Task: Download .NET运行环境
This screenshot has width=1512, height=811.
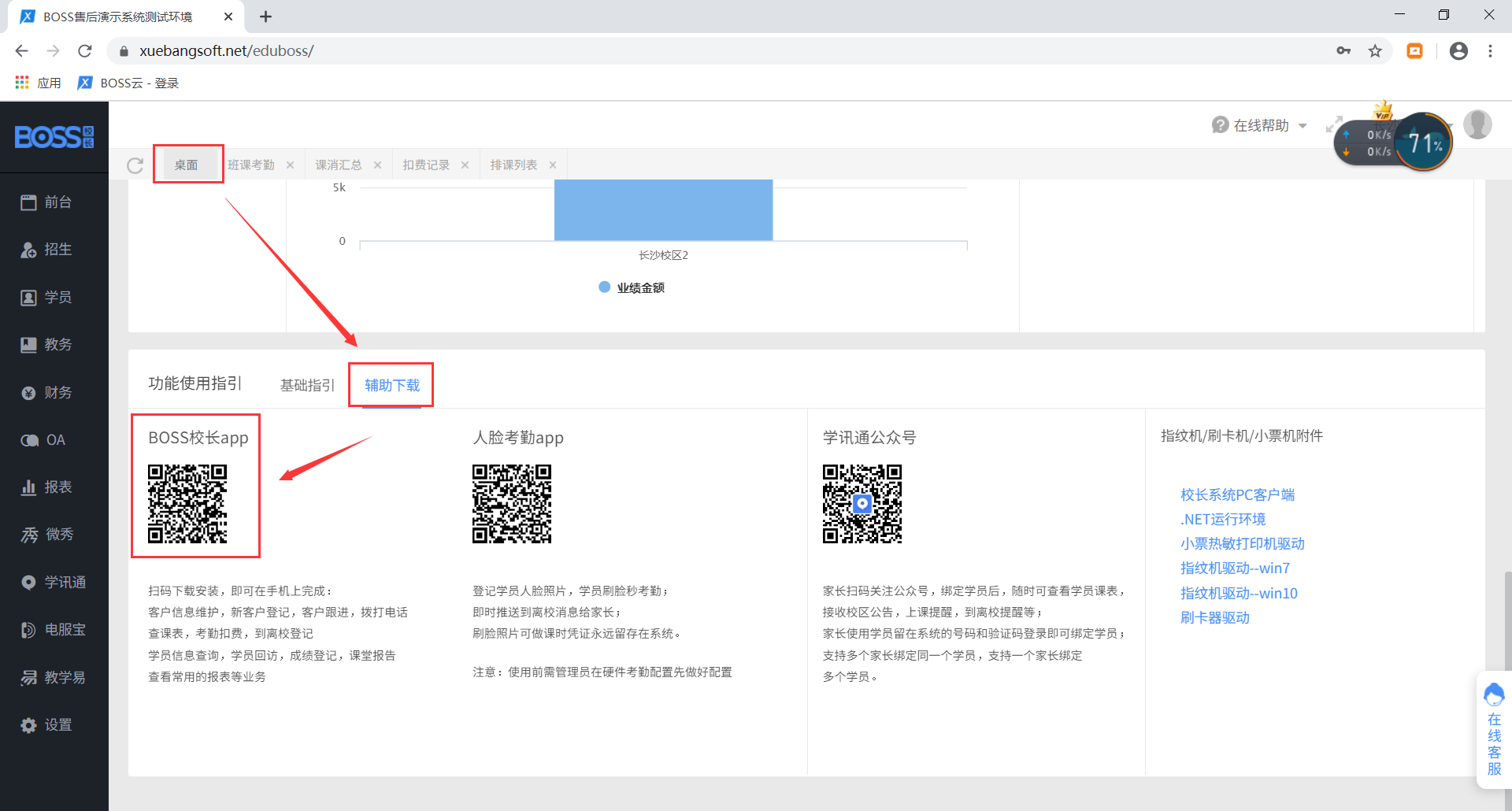Action: click(1223, 519)
